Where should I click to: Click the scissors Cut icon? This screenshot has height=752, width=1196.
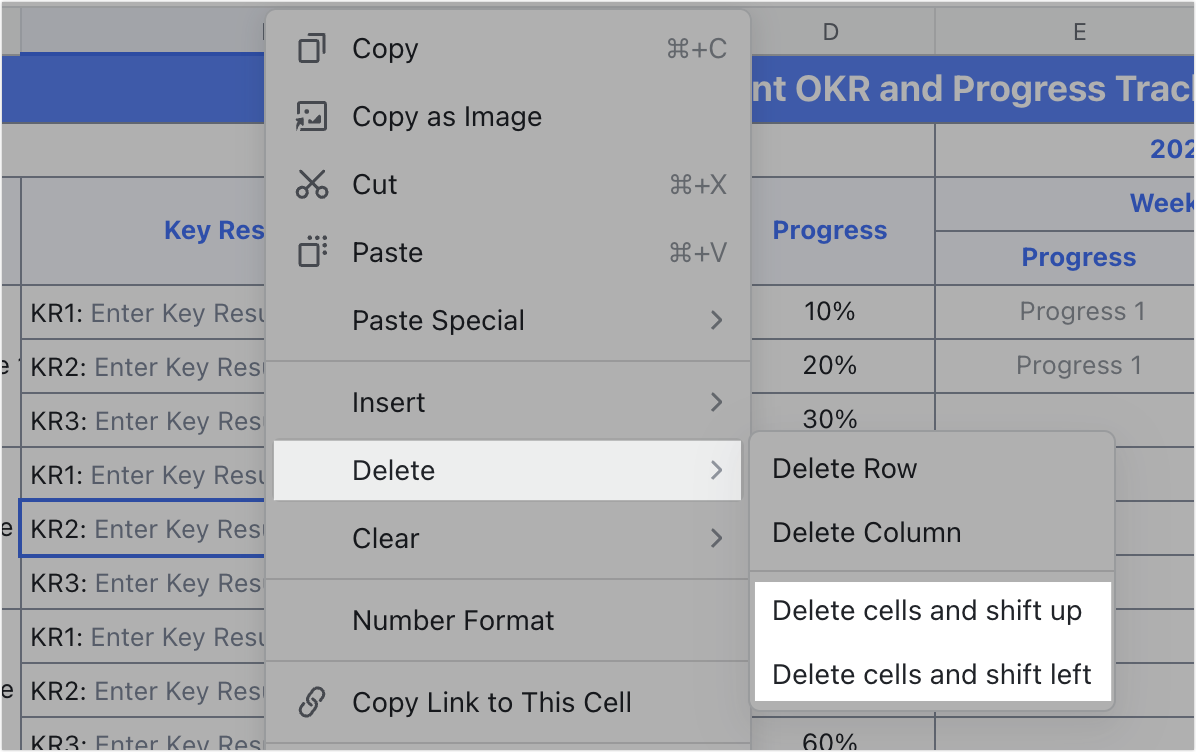312,184
